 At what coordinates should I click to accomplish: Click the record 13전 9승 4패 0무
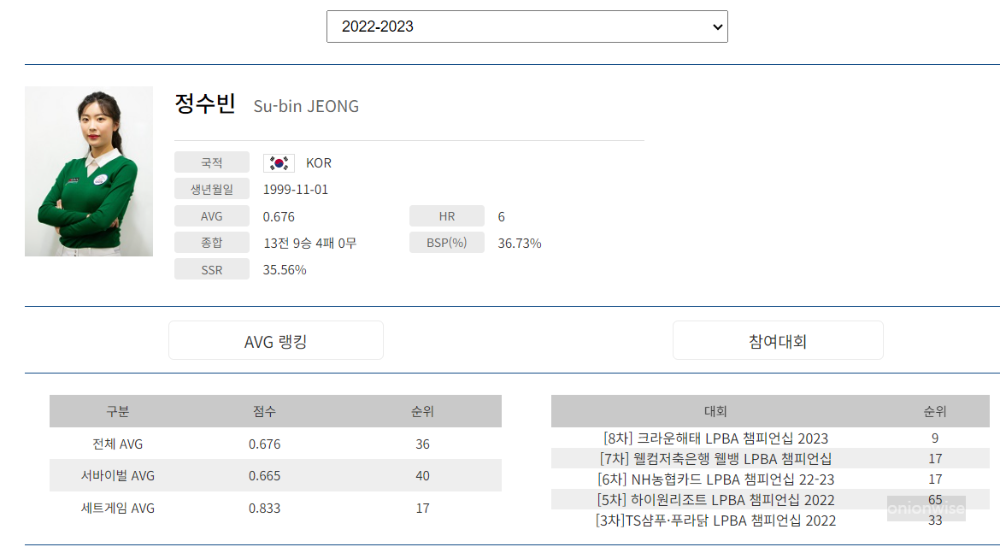tap(310, 243)
